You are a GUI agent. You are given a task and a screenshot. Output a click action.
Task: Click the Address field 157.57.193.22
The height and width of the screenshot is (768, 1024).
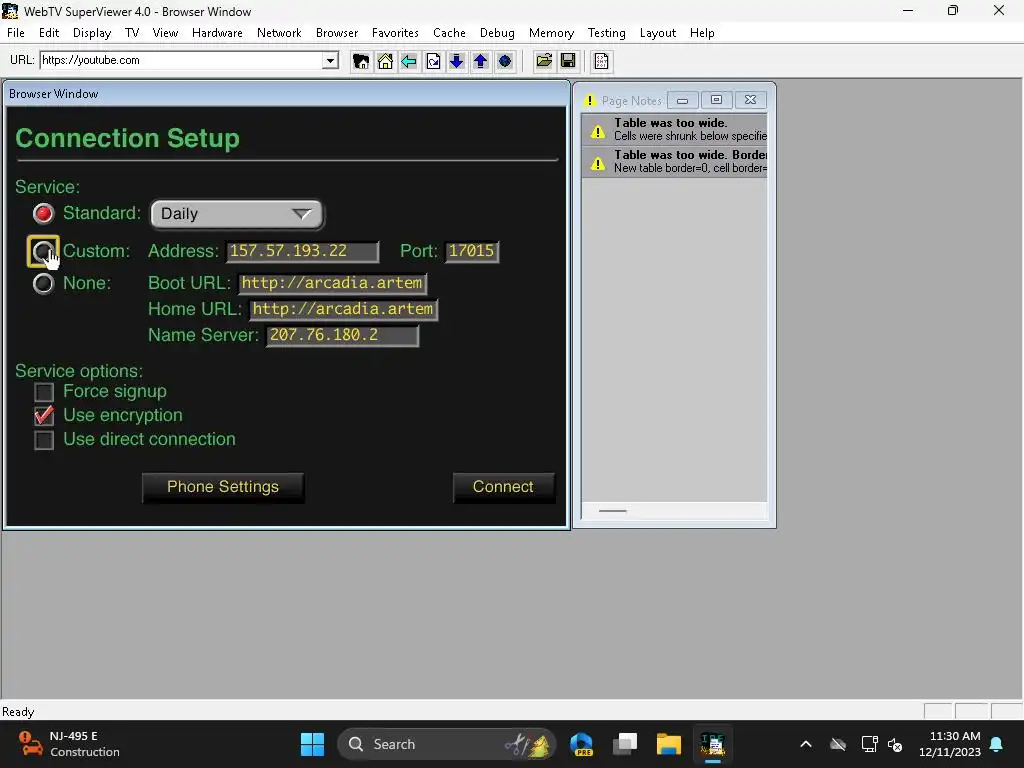click(302, 251)
